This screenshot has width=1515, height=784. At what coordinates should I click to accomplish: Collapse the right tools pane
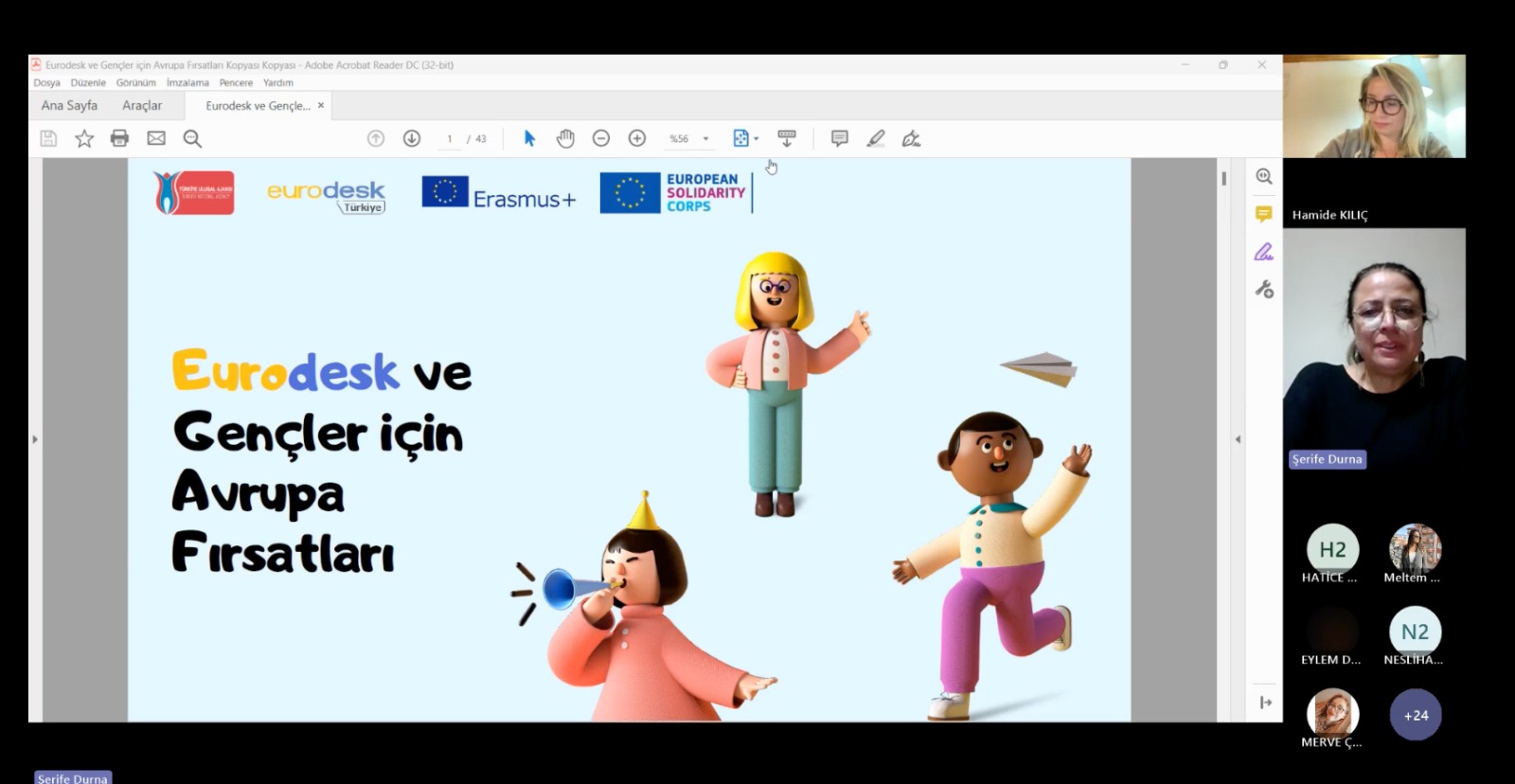point(1238,439)
